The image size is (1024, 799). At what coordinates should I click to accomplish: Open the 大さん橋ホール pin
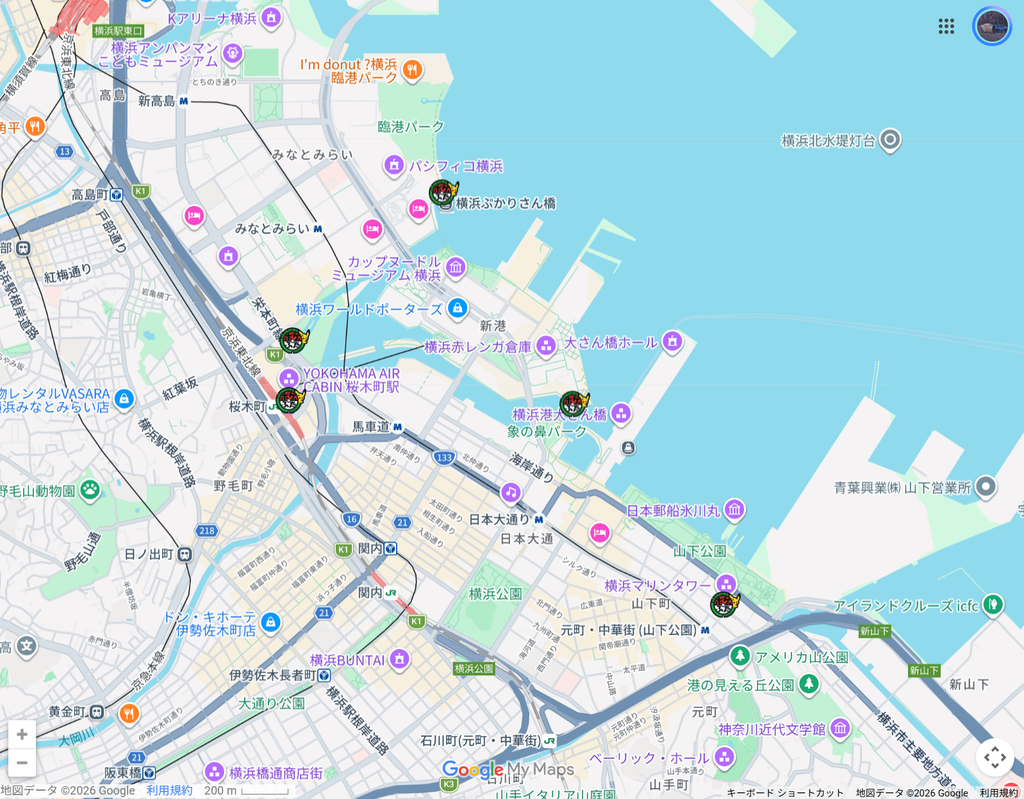[x=672, y=340]
